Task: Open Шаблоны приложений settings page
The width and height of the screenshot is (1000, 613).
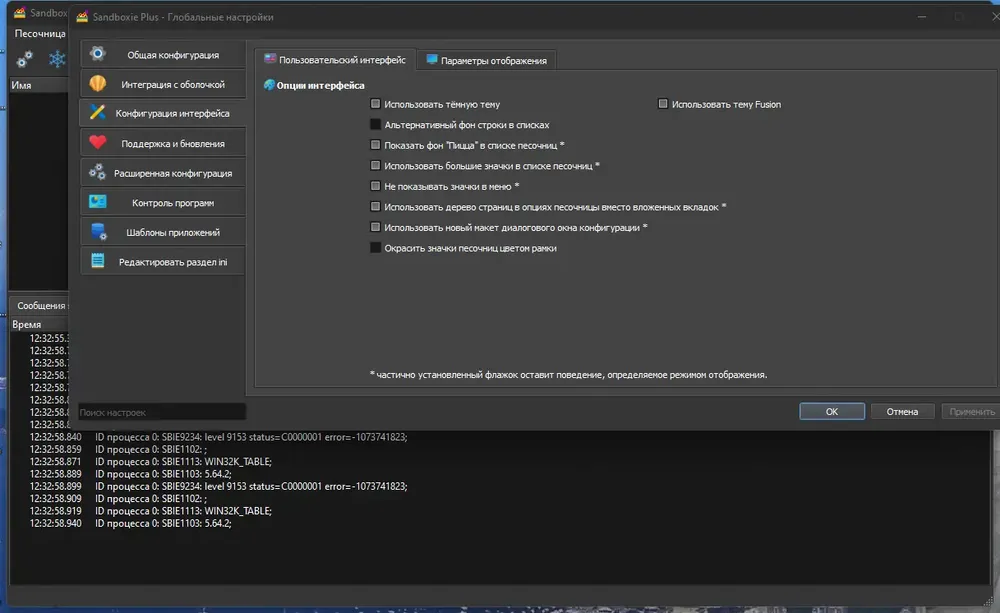Action: point(163,232)
